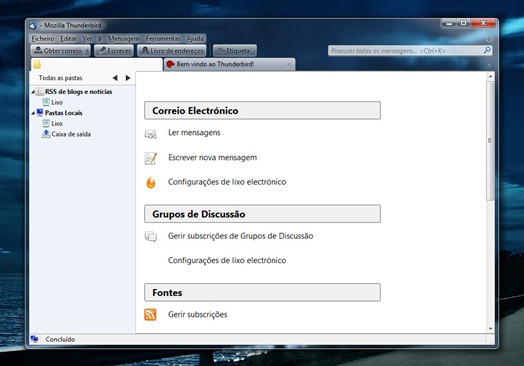The width and height of the screenshot is (524, 366).
Task: Click the Correio Electrónico section header
Action: [x=262, y=110]
